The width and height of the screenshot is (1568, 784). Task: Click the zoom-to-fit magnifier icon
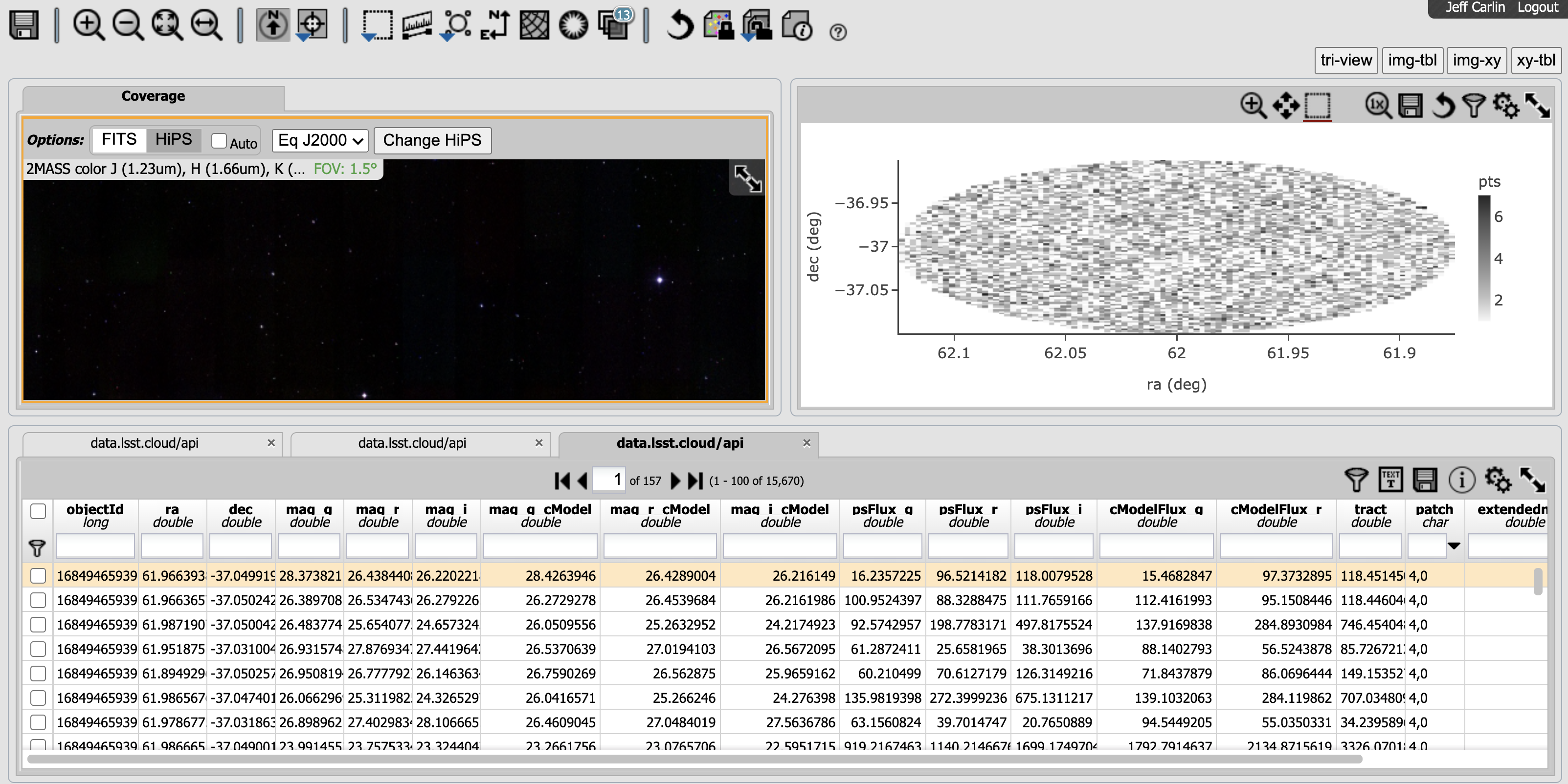coord(167,25)
